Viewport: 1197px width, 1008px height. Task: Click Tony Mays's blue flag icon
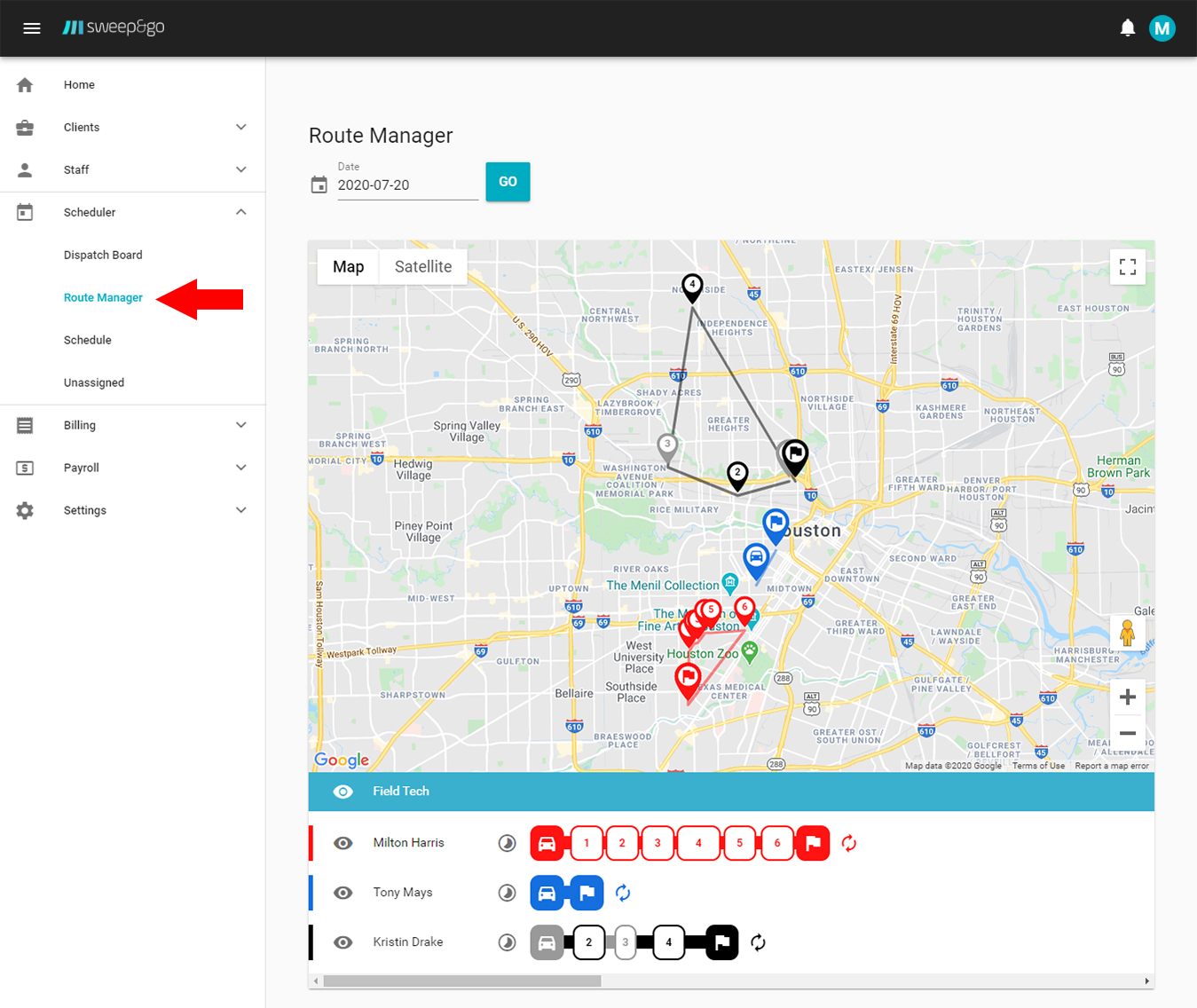(587, 893)
